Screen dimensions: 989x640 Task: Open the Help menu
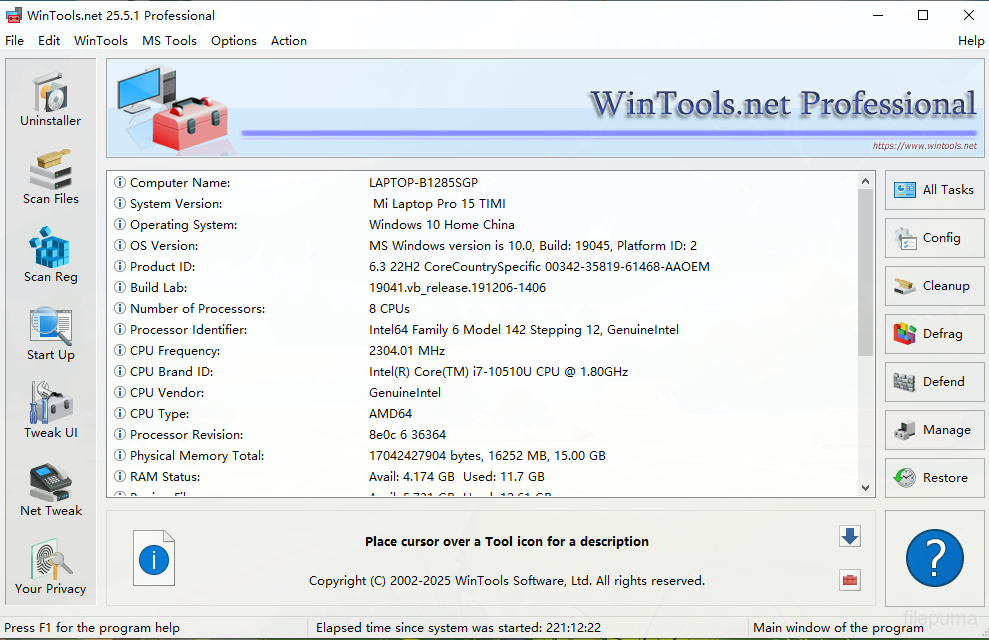coord(971,40)
